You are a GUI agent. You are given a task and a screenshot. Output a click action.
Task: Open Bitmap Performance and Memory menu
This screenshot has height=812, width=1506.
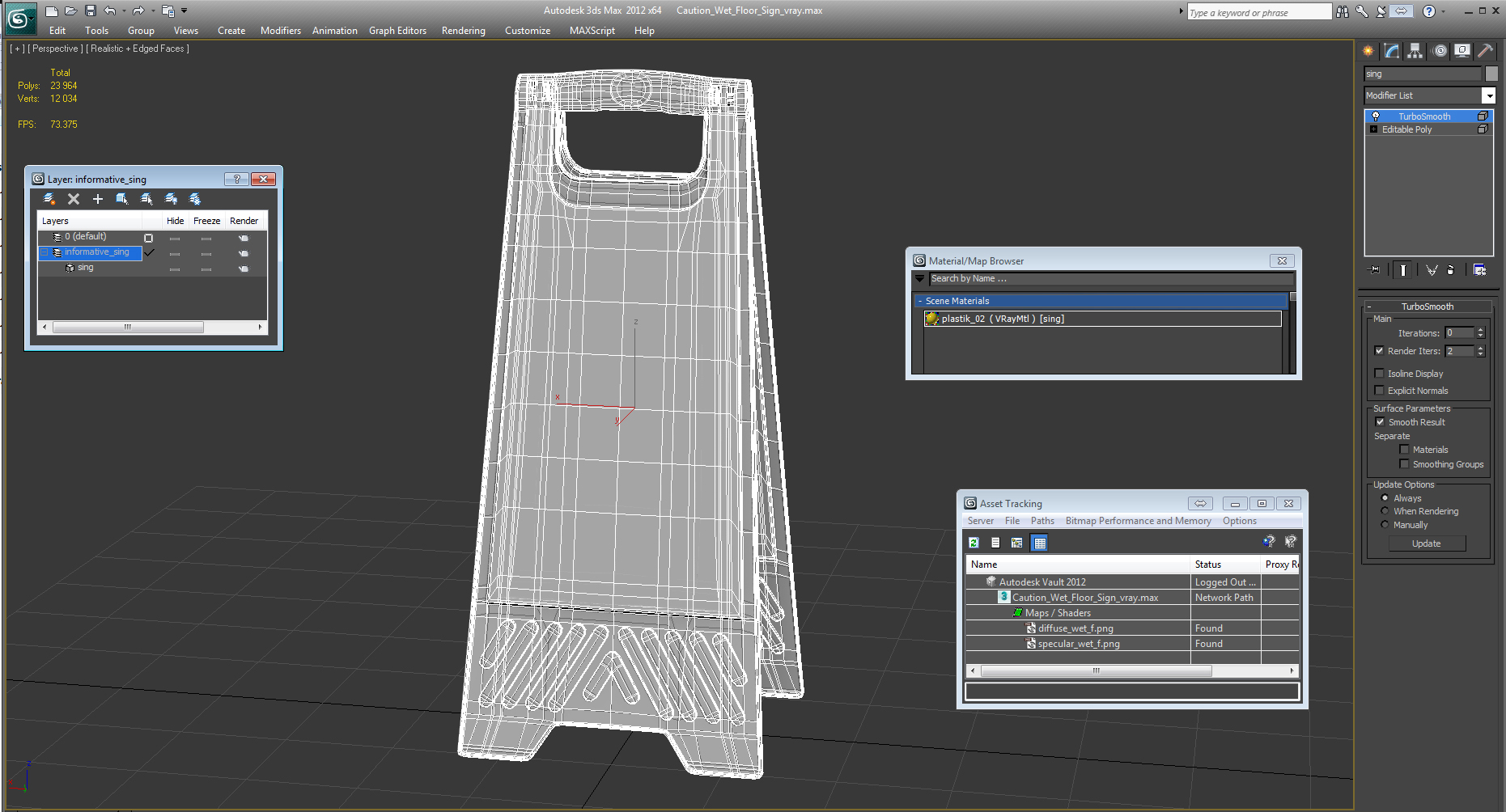coord(1138,521)
